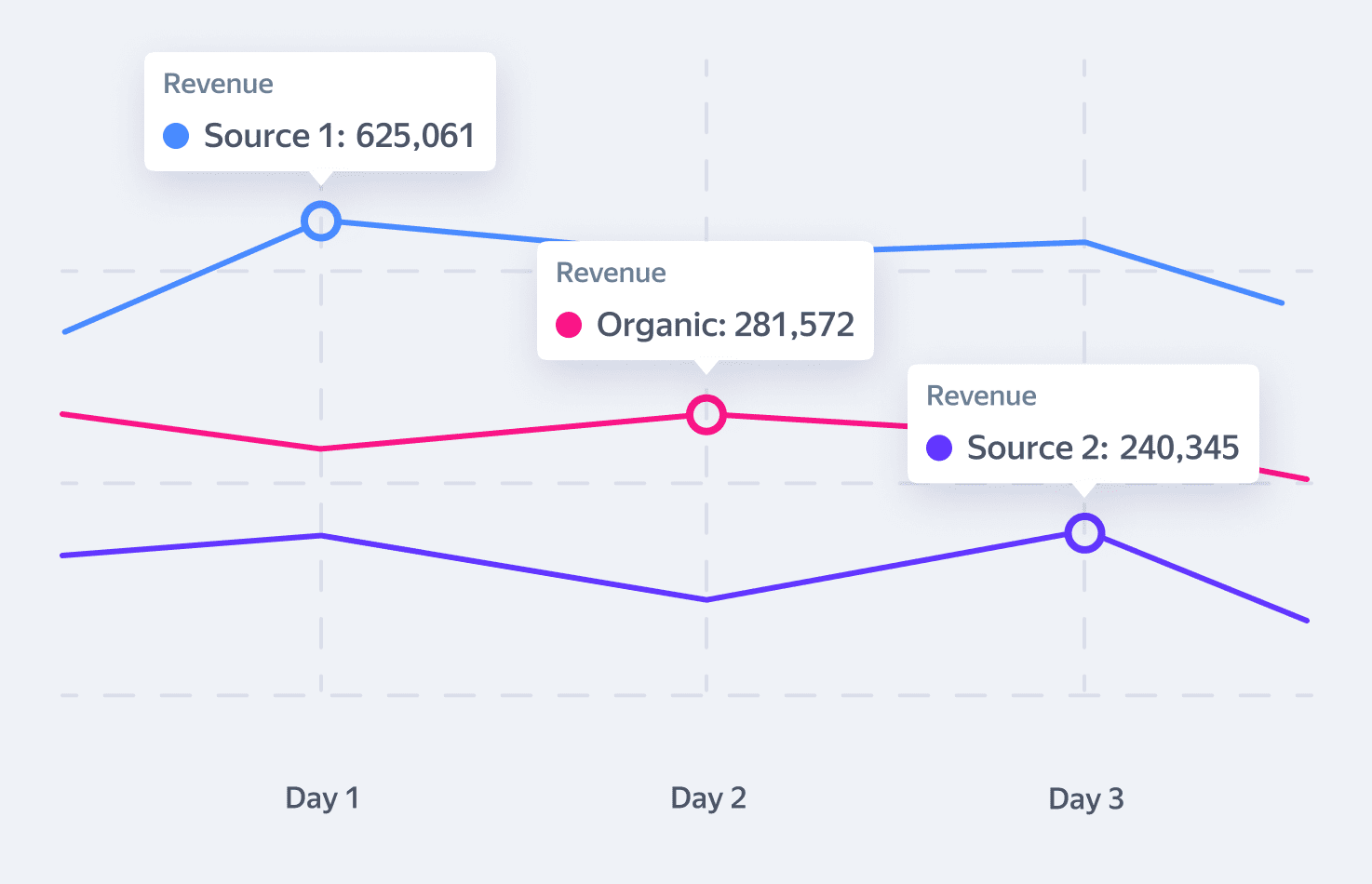Image resolution: width=1372 pixels, height=884 pixels.
Task: Click the blue line's point at Day 3
Action: (1084, 242)
